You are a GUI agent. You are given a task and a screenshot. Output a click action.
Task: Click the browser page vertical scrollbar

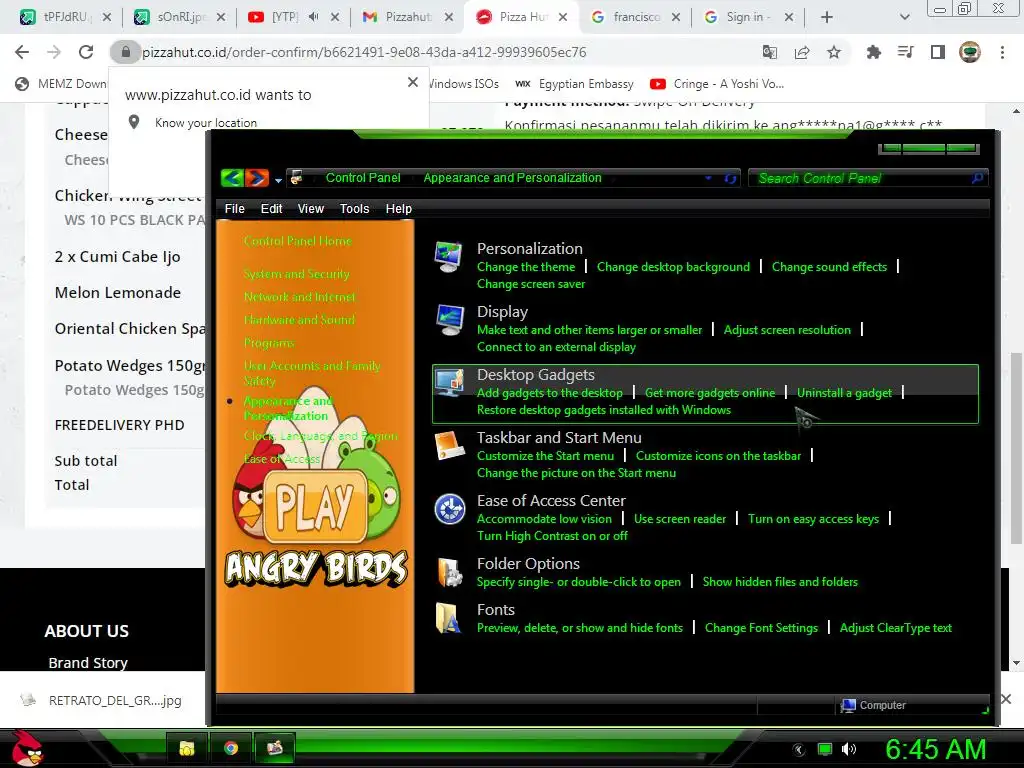[x=1016, y=447]
